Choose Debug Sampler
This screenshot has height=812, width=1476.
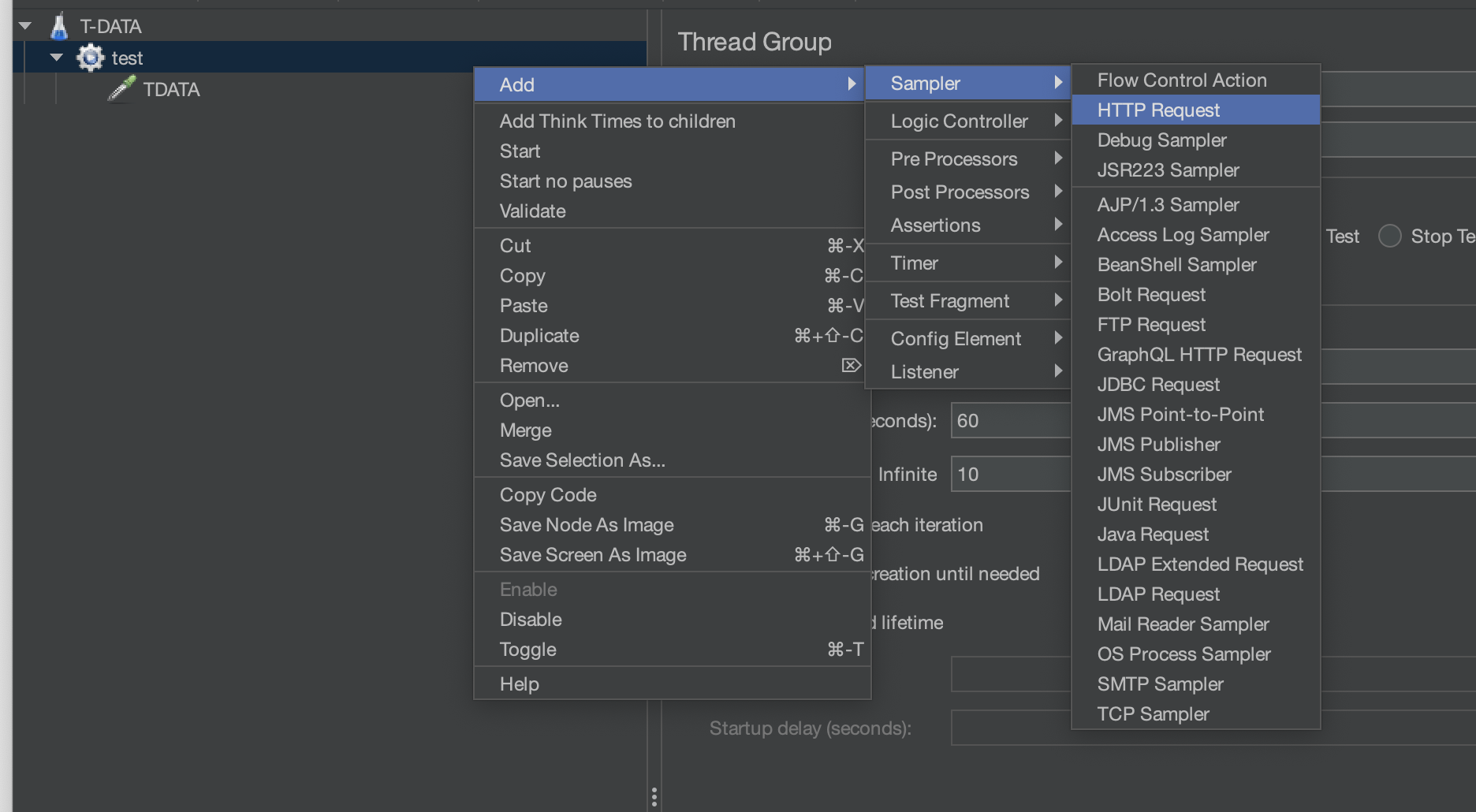coord(1196,140)
